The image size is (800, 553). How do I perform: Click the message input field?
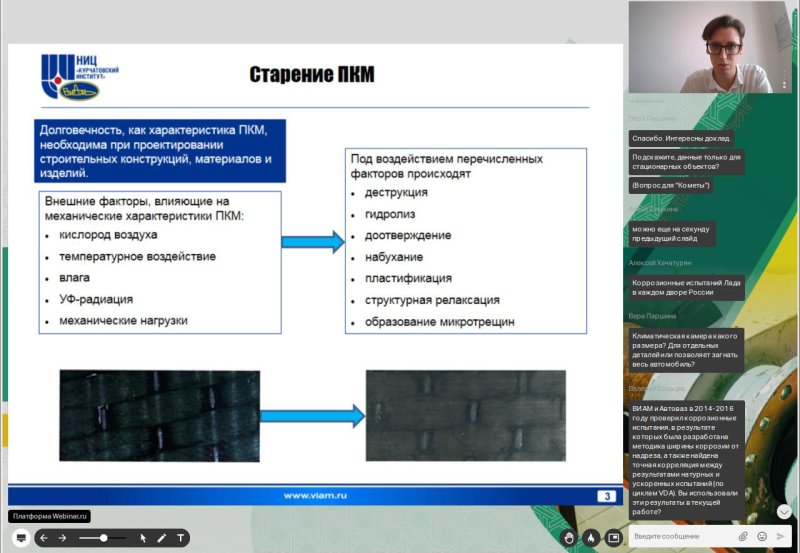(681, 536)
